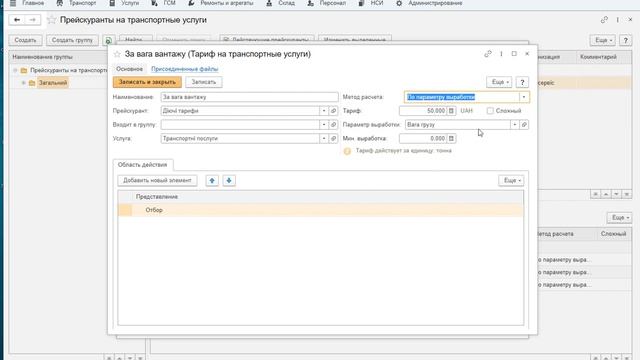Viewport: 640px width, 360px height.
Task: Click Записать и закрыть button
Action: pos(147,82)
